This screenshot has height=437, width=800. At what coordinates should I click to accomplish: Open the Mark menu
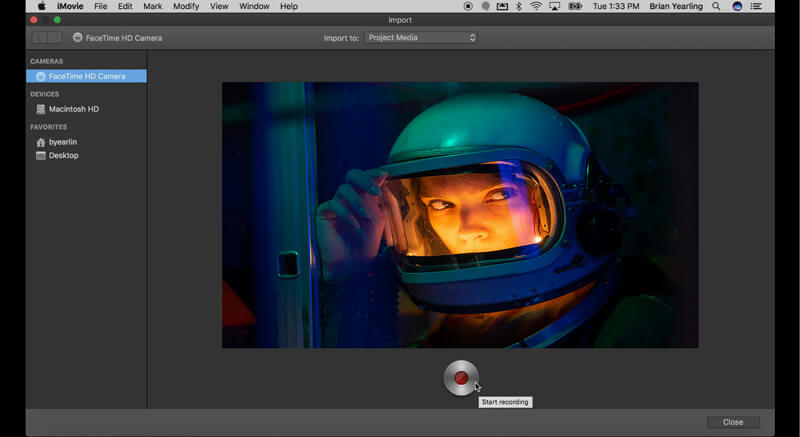(x=153, y=6)
